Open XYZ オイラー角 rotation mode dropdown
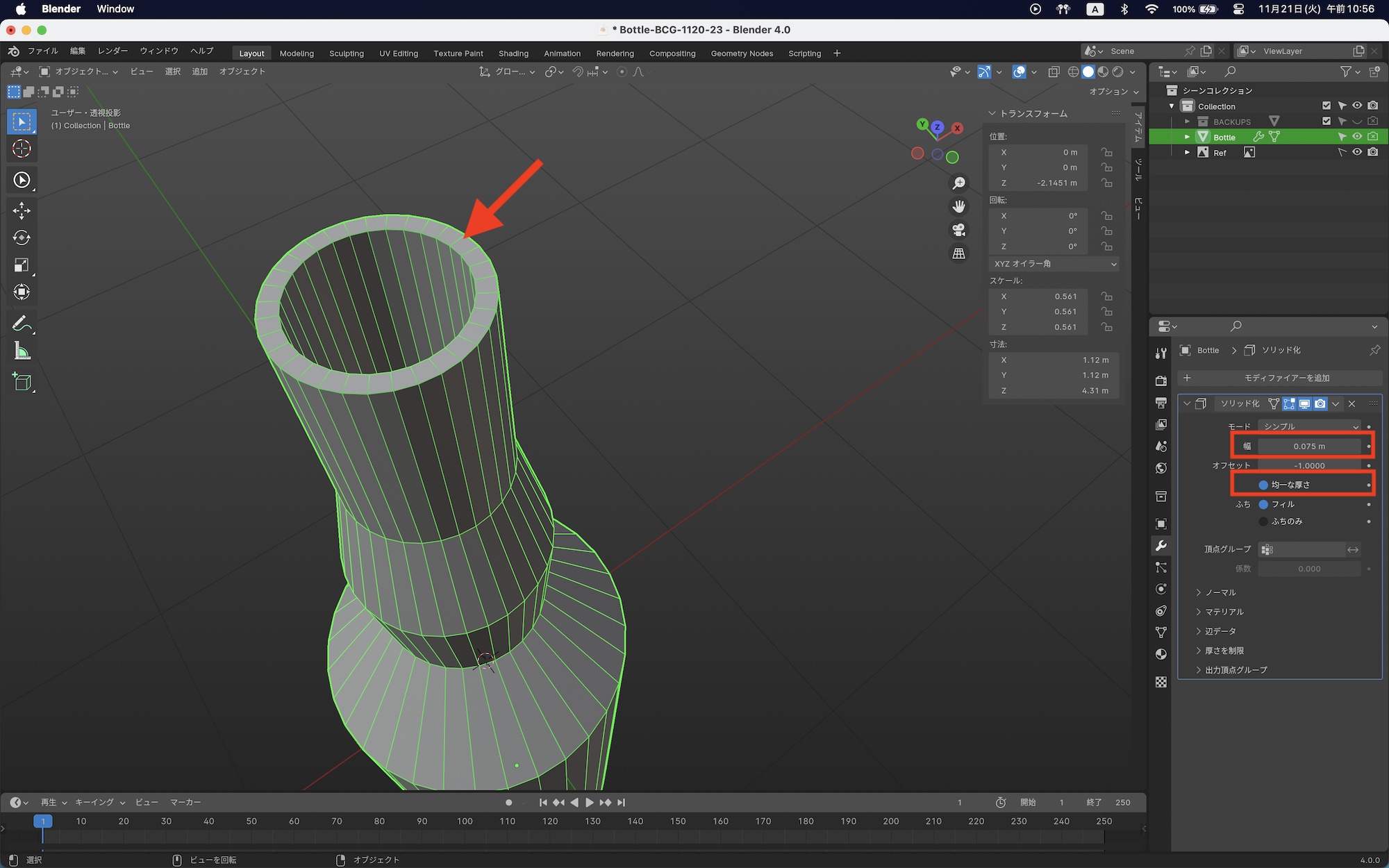The height and width of the screenshot is (868, 1389). click(1054, 264)
